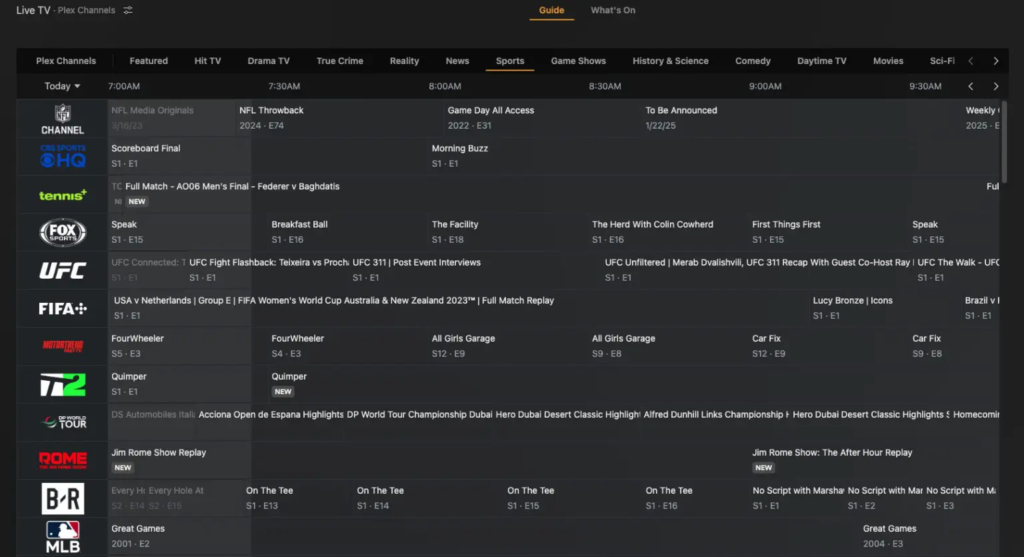
Task: Select the Comedy category tab
Action: [x=753, y=61]
